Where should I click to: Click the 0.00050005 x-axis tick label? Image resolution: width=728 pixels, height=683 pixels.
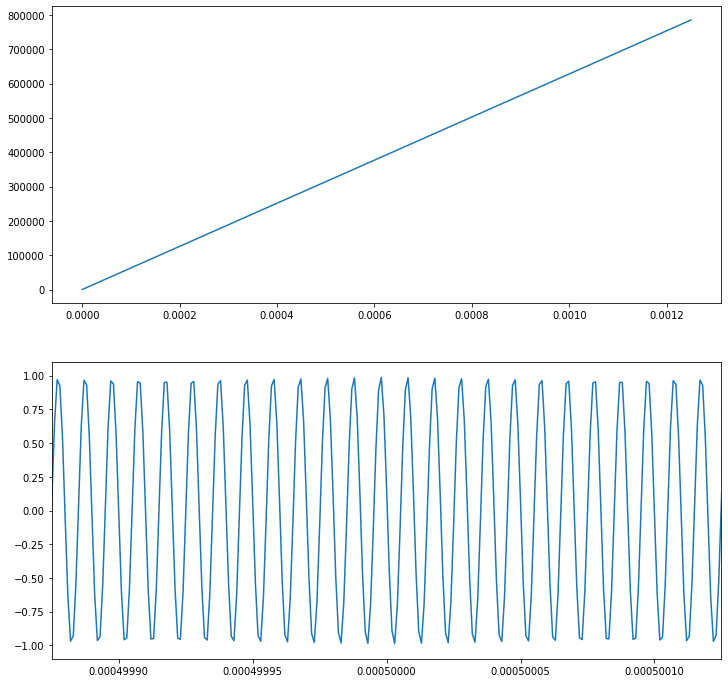click(x=521, y=671)
